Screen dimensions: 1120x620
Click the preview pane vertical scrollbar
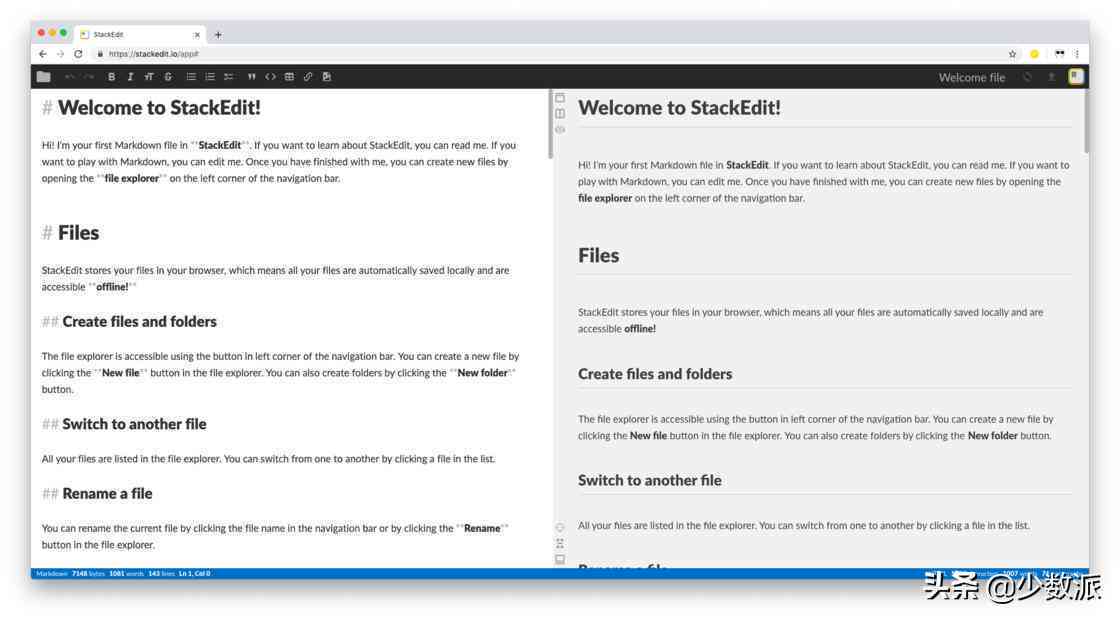click(1086, 121)
